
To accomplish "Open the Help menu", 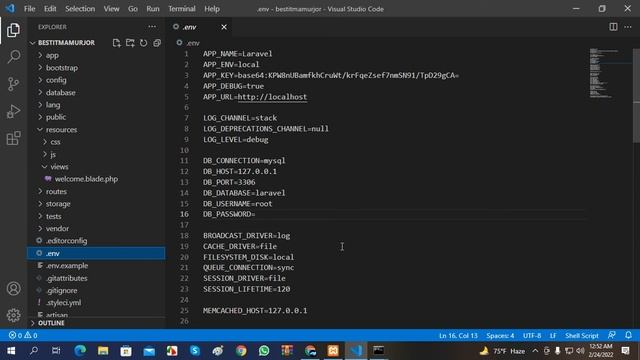I will coord(212,9).
